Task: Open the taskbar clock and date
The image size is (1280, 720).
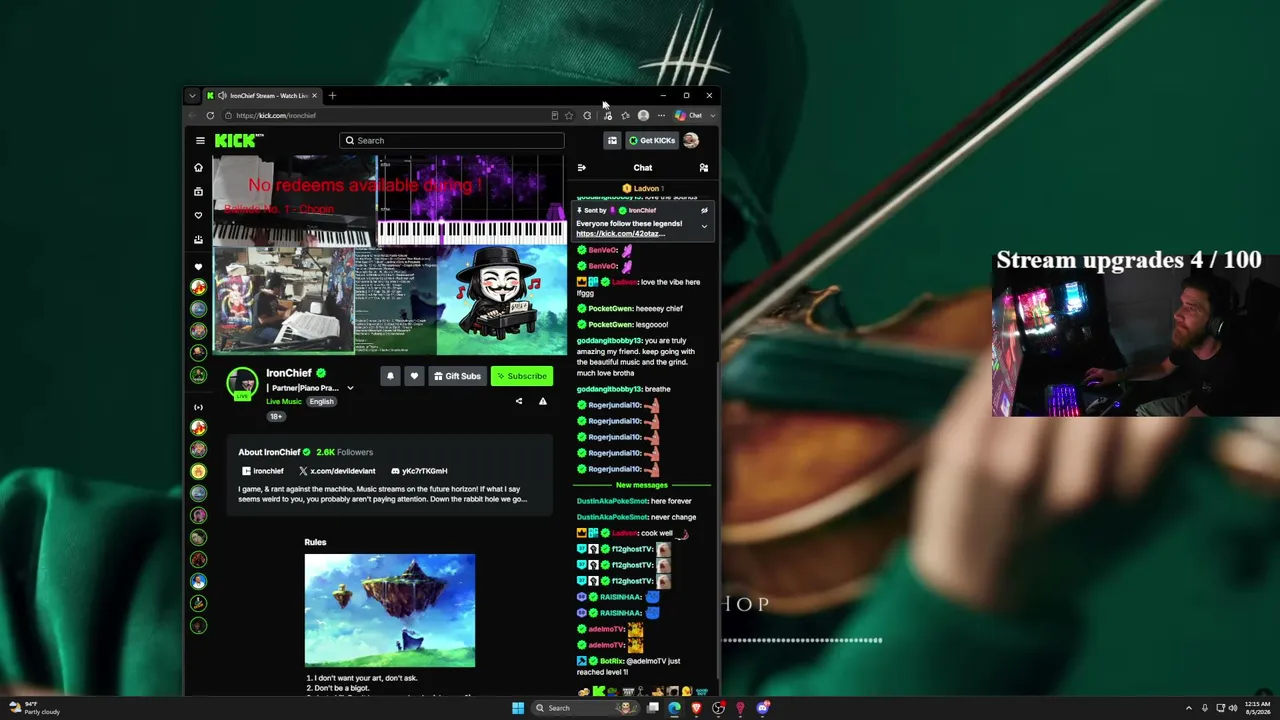Action: click(x=1257, y=708)
